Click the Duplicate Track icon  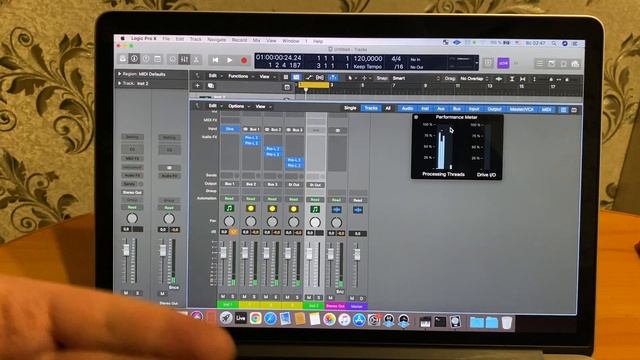[211, 86]
